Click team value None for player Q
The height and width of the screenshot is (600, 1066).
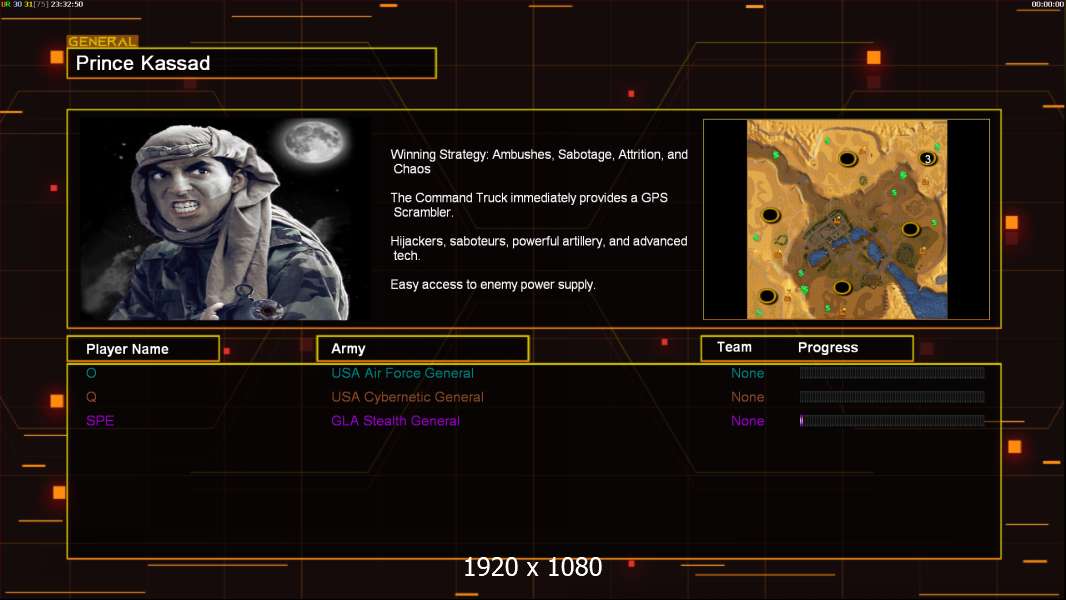pos(747,397)
